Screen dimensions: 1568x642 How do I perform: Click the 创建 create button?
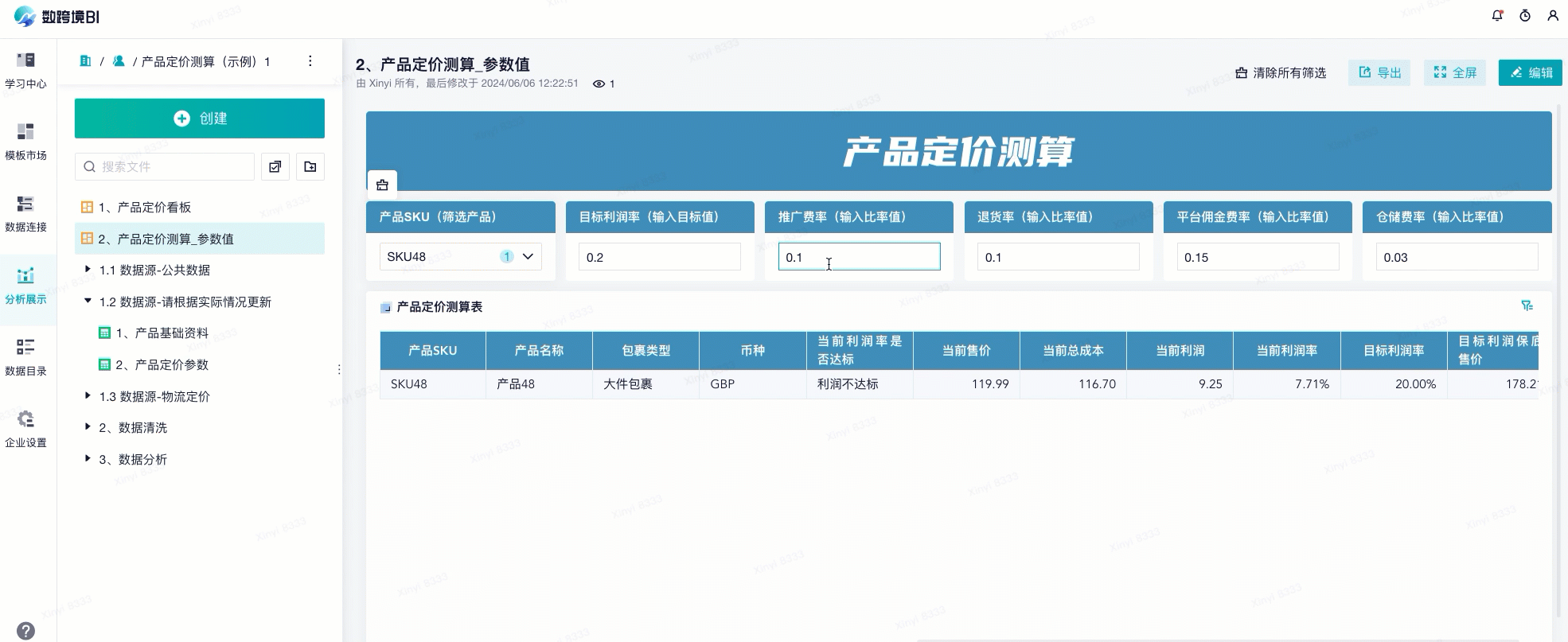pos(200,119)
